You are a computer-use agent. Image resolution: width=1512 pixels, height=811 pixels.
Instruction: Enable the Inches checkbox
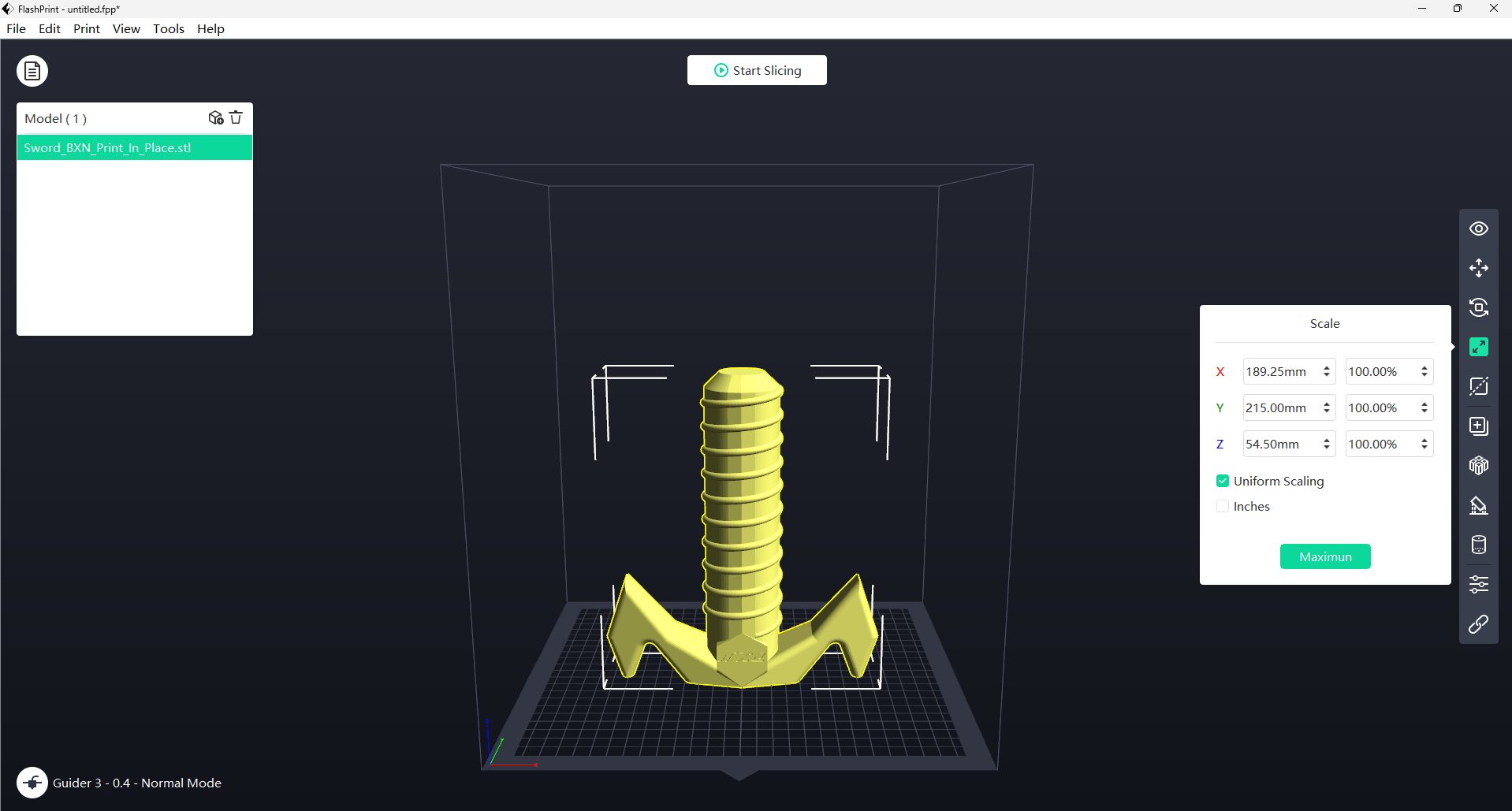[1223, 506]
